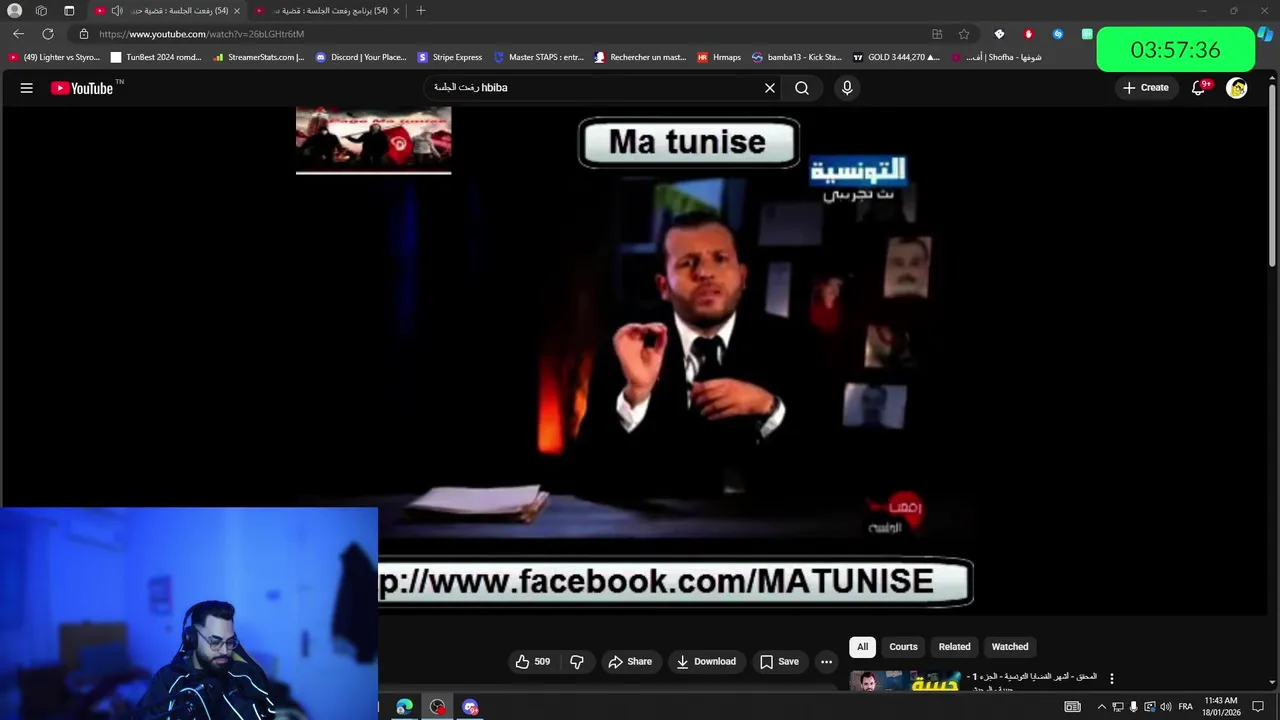This screenshot has width=1280, height=720.
Task: Open the app install icon in address bar
Action: [x=937, y=34]
